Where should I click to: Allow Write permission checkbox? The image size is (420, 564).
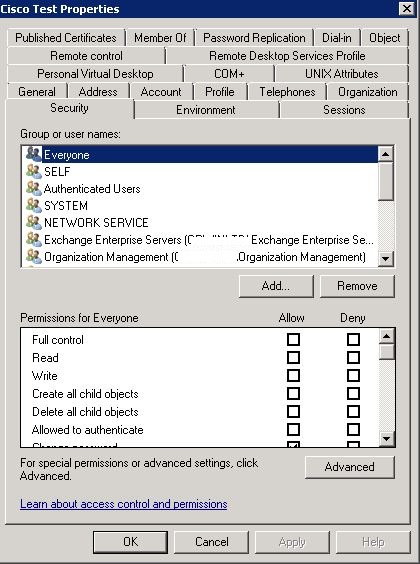(x=293, y=375)
